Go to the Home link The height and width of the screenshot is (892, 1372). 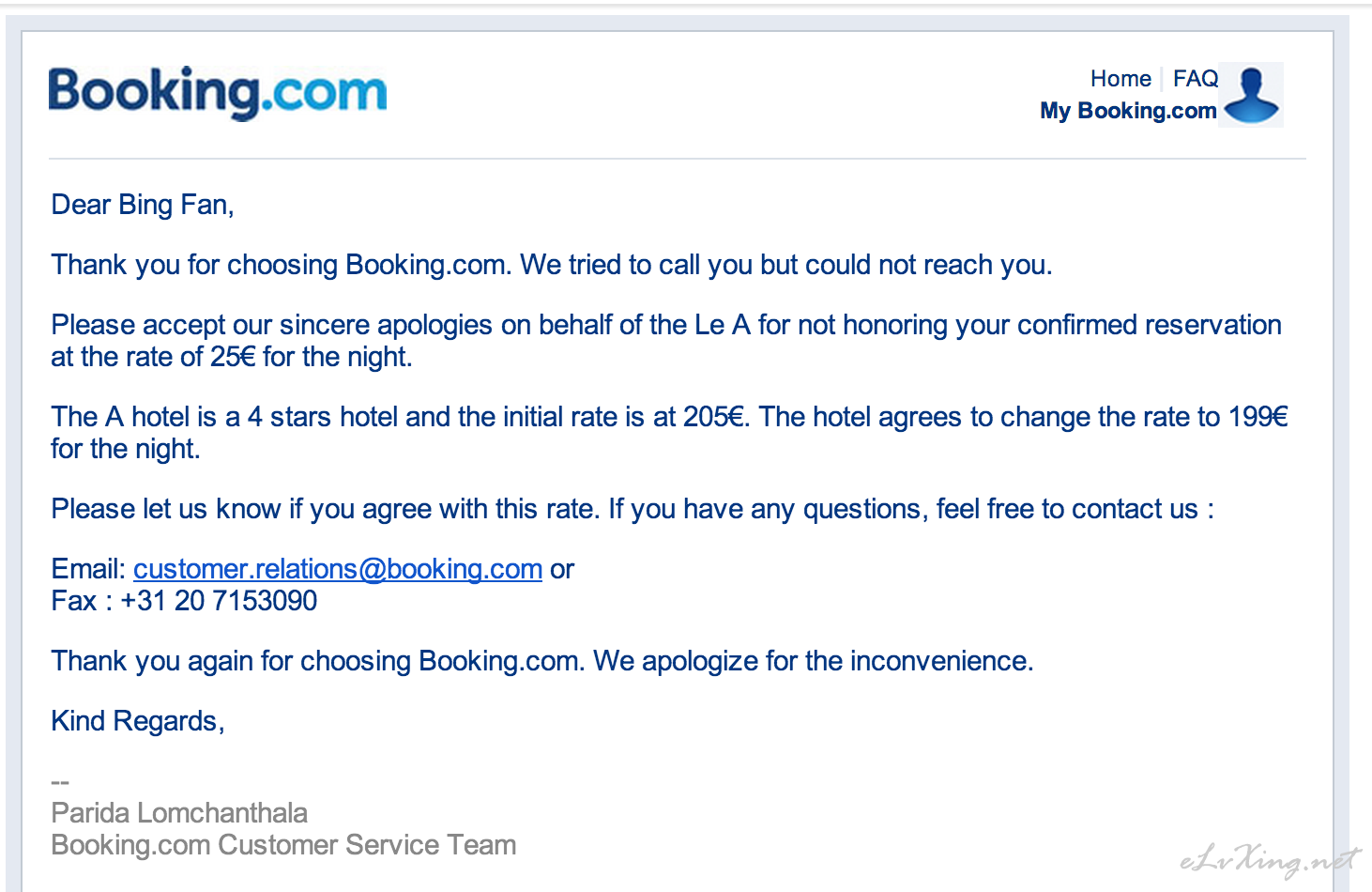point(1120,79)
